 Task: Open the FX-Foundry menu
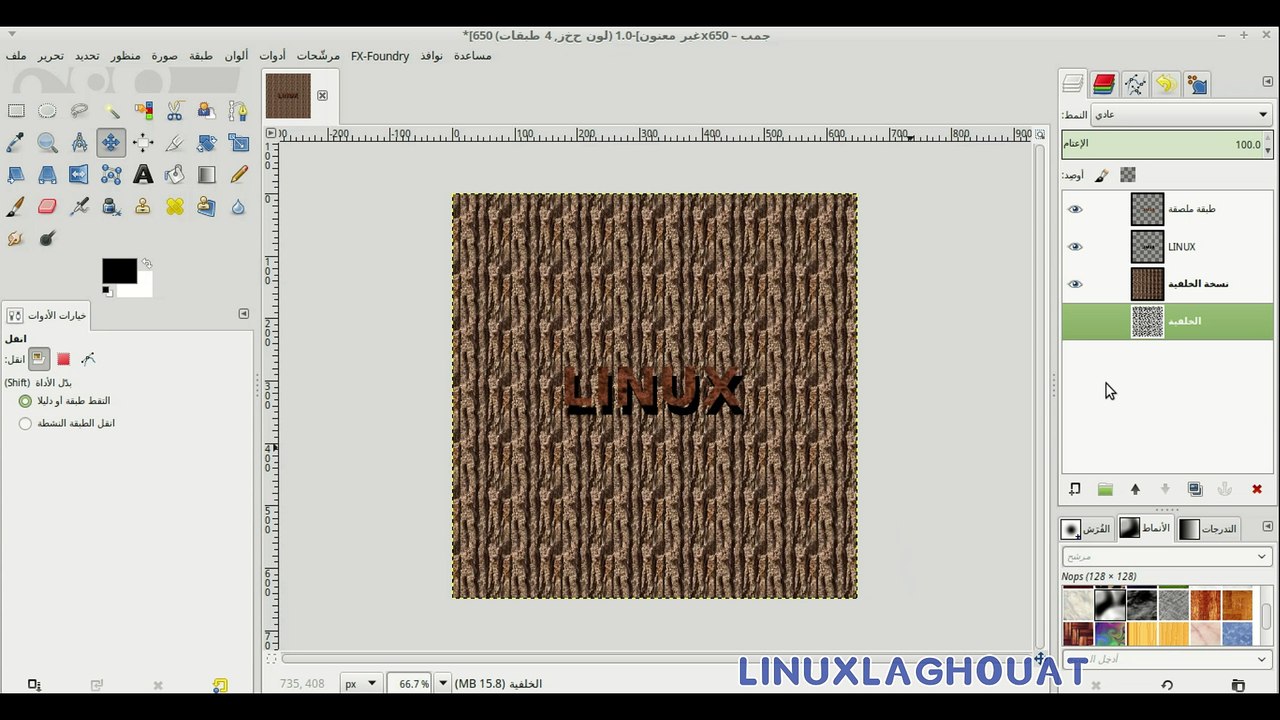380,56
